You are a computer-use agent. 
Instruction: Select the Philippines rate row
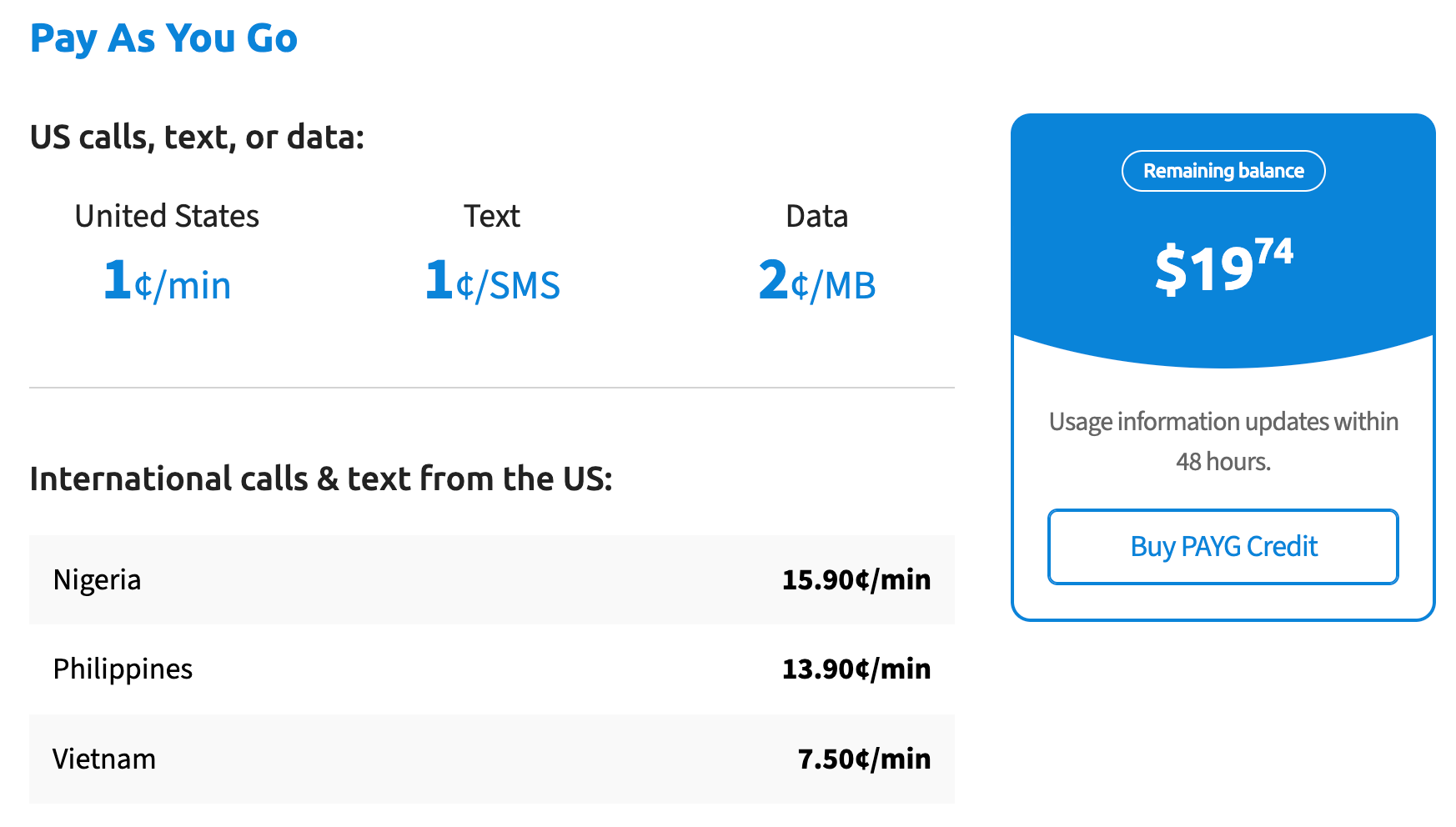point(492,669)
